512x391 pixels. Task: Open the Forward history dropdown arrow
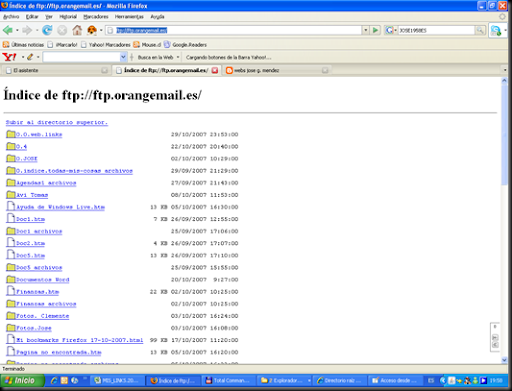click(37, 30)
